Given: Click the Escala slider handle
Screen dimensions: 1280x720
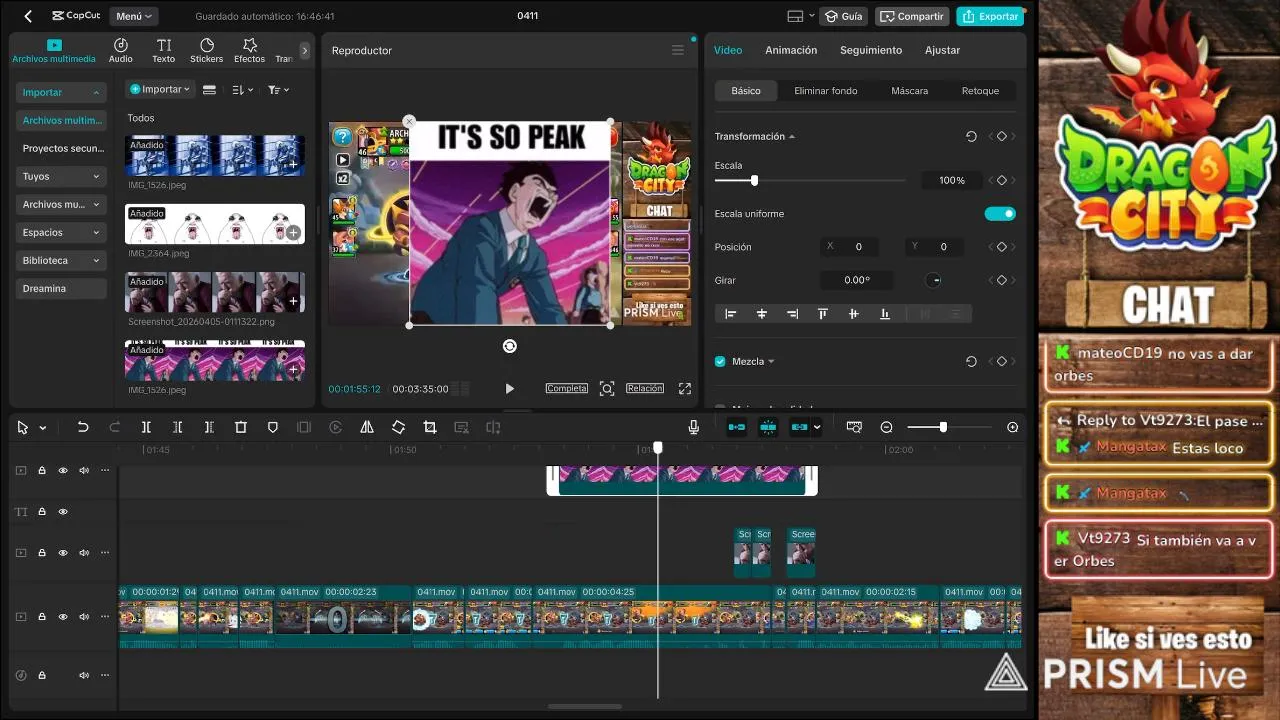Looking at the screenshot, I should pos(754,180).
